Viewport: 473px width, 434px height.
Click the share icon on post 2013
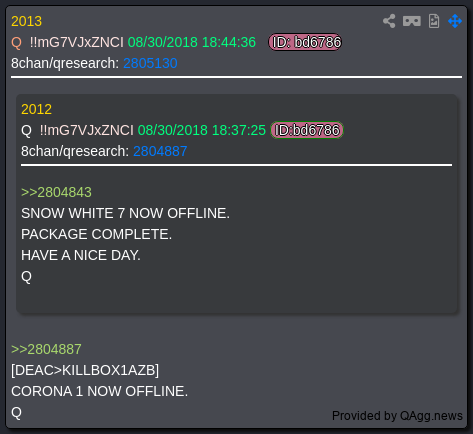(x=389, y=21)
